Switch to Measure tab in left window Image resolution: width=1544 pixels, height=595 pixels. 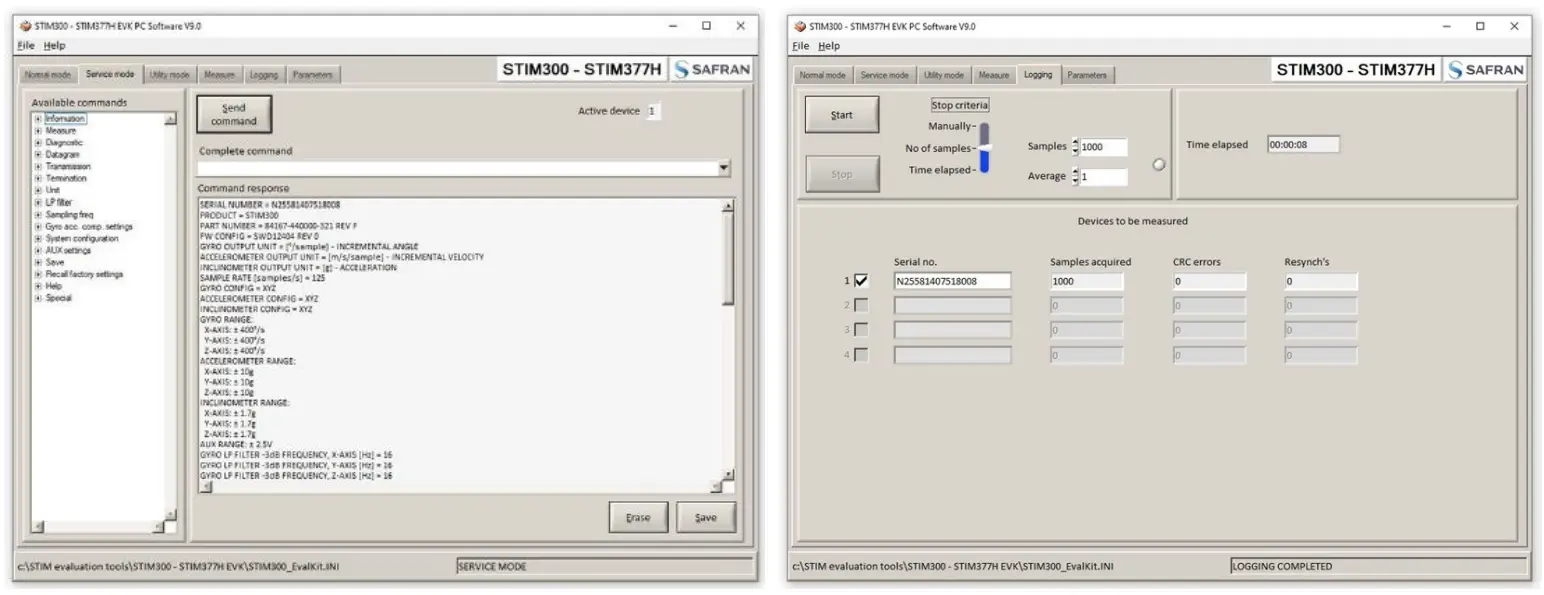coord(219,75)
